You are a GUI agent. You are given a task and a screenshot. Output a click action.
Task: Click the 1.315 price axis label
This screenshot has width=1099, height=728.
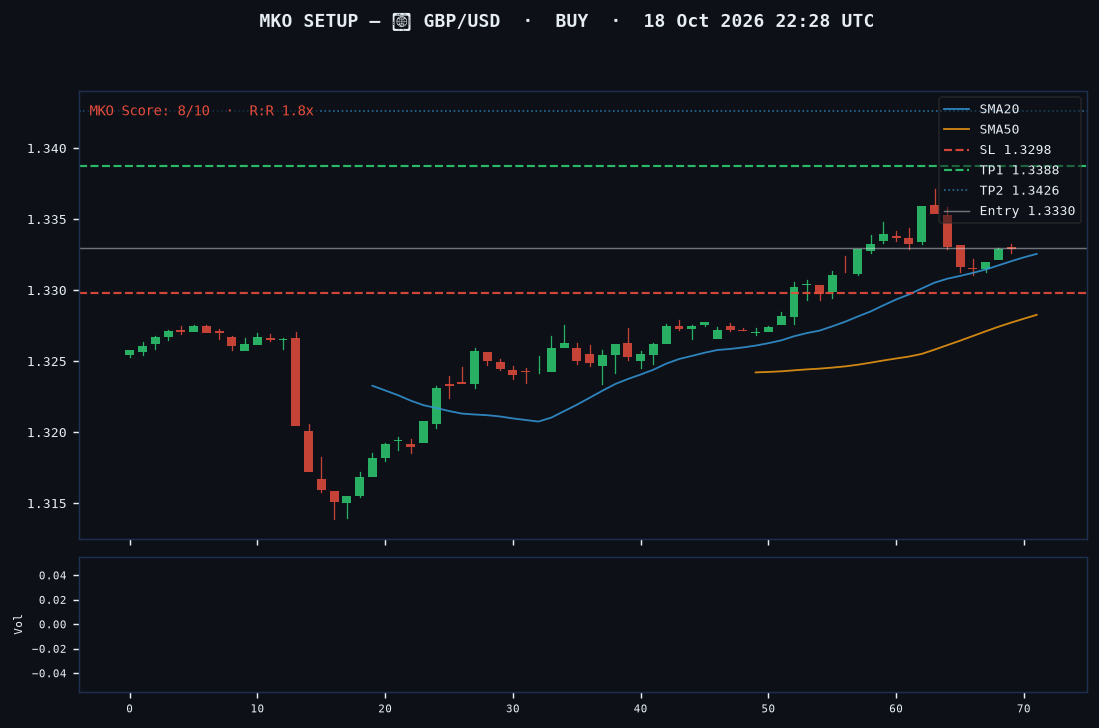(46, 504)
